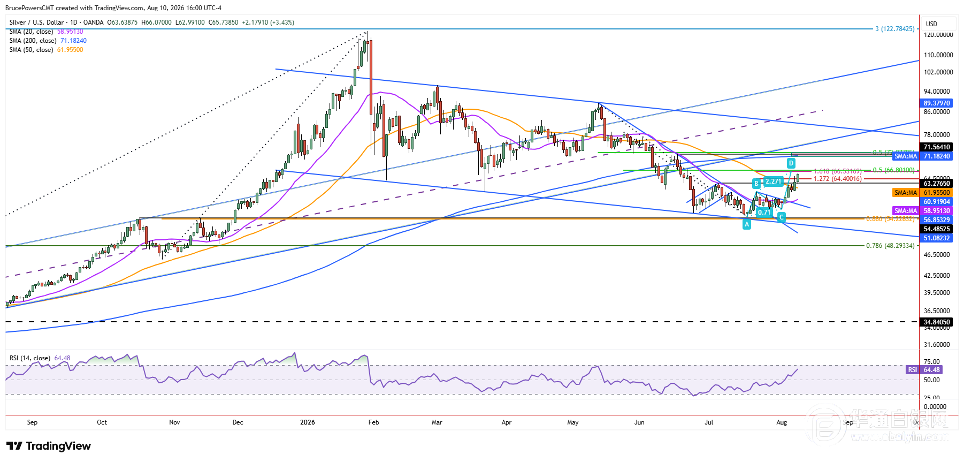Select pattern point A marker

(x=746, y=225)
